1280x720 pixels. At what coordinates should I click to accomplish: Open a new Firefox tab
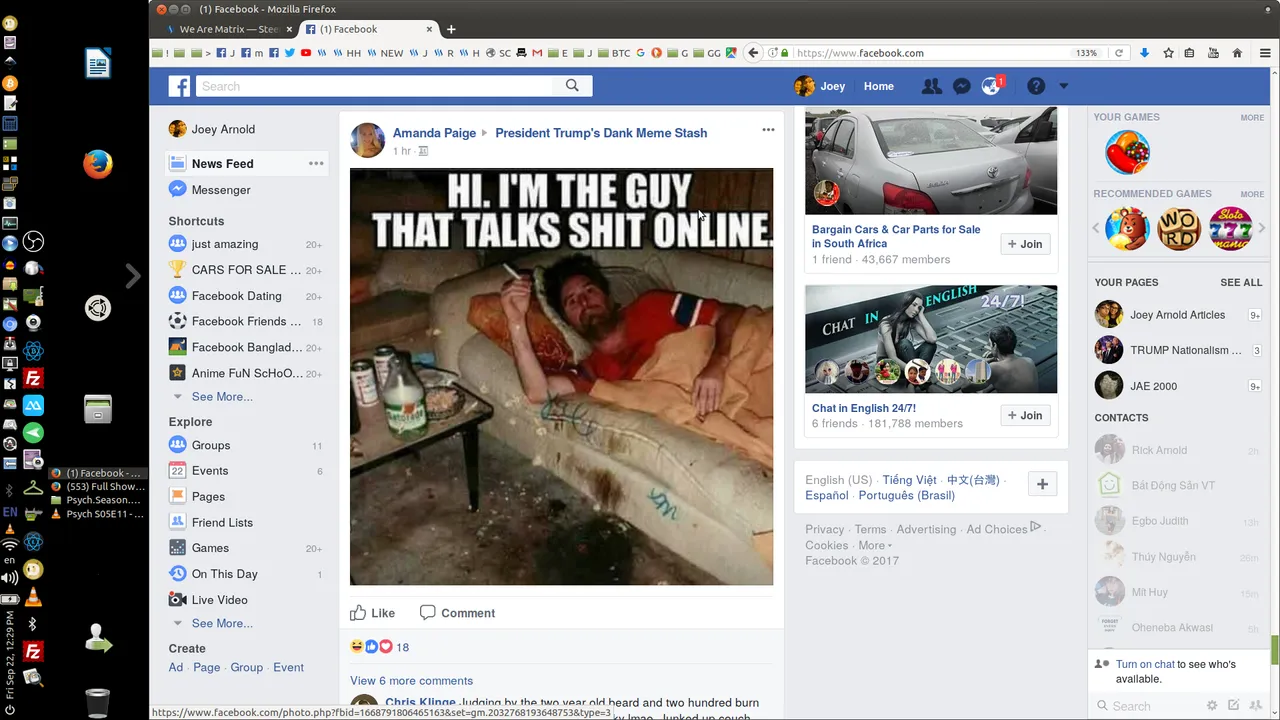coord(451,29)
